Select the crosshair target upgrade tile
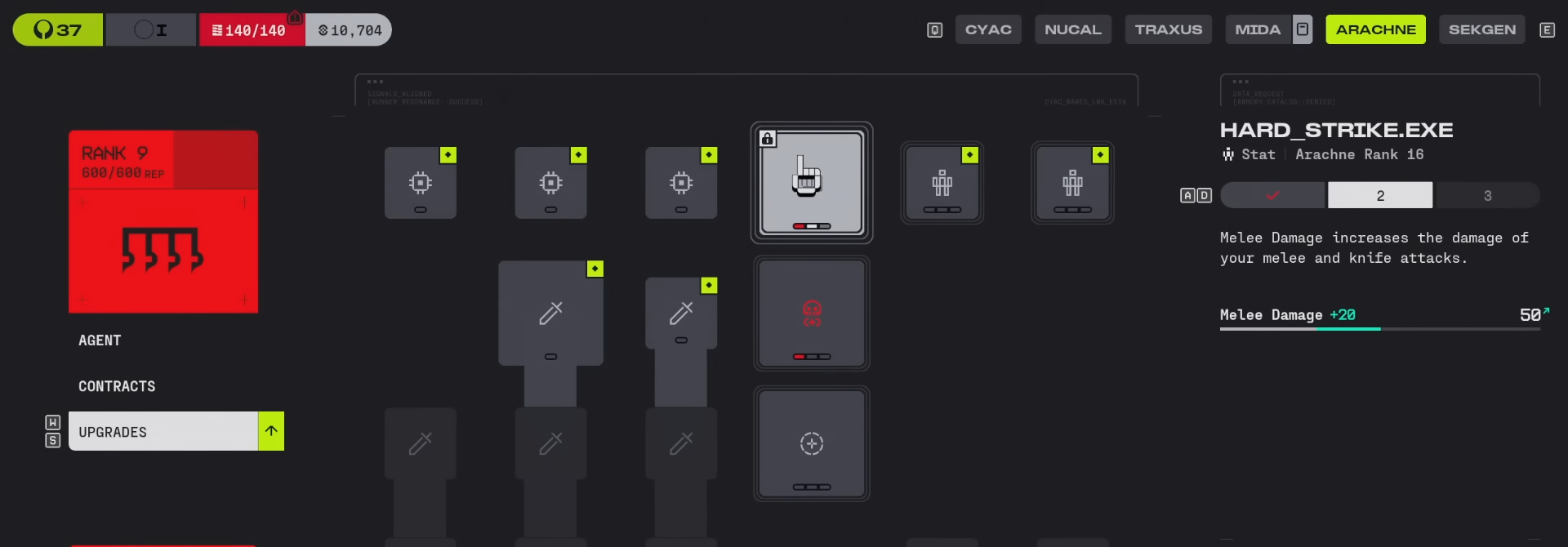This screenshot has width=1568, height=547. click(812, 443)
